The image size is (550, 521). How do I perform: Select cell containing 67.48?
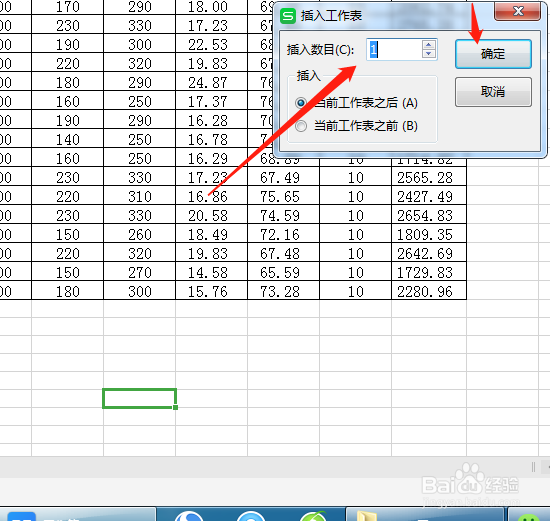283,252
